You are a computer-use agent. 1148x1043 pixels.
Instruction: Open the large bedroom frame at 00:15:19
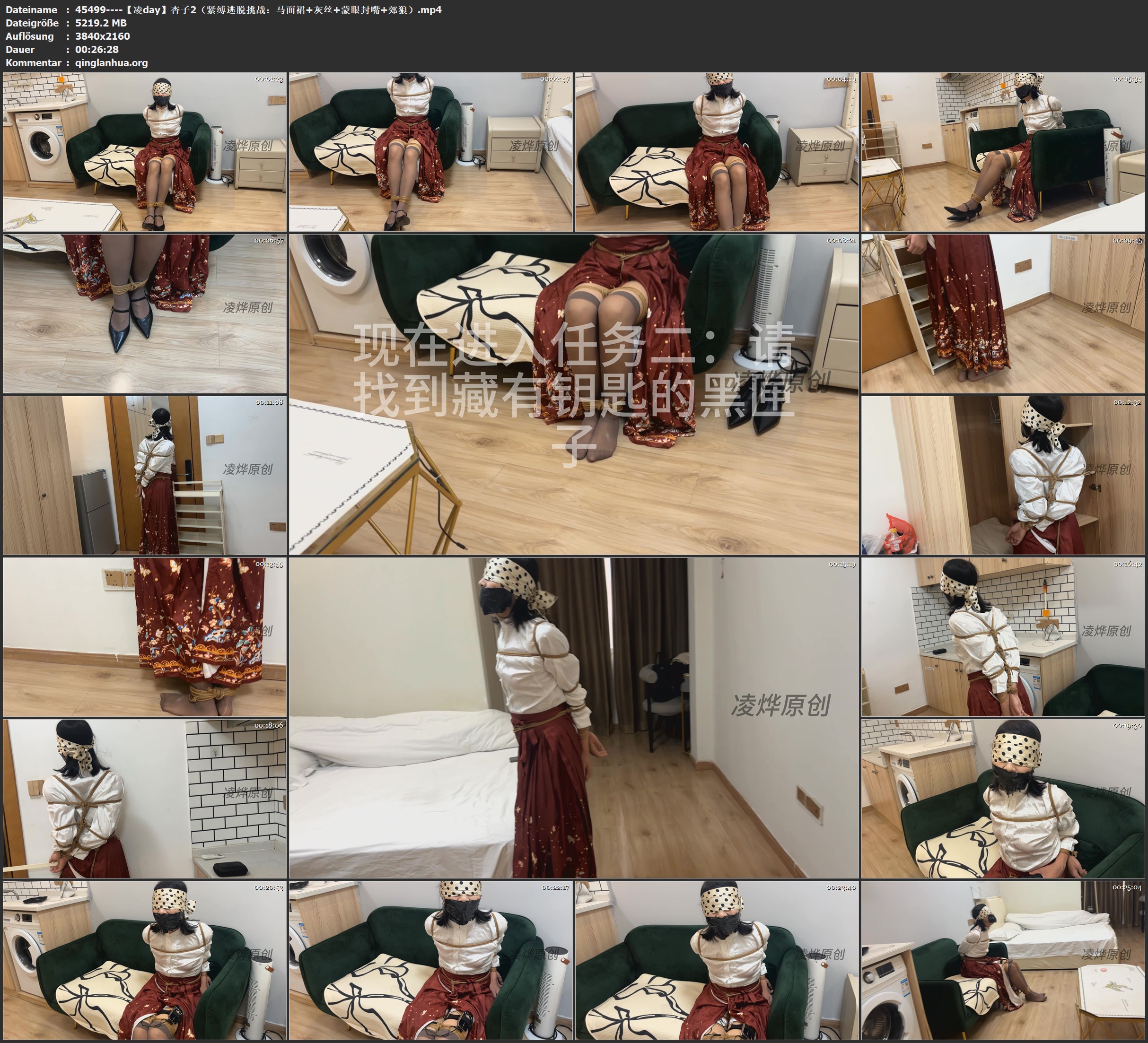(573, 717)
